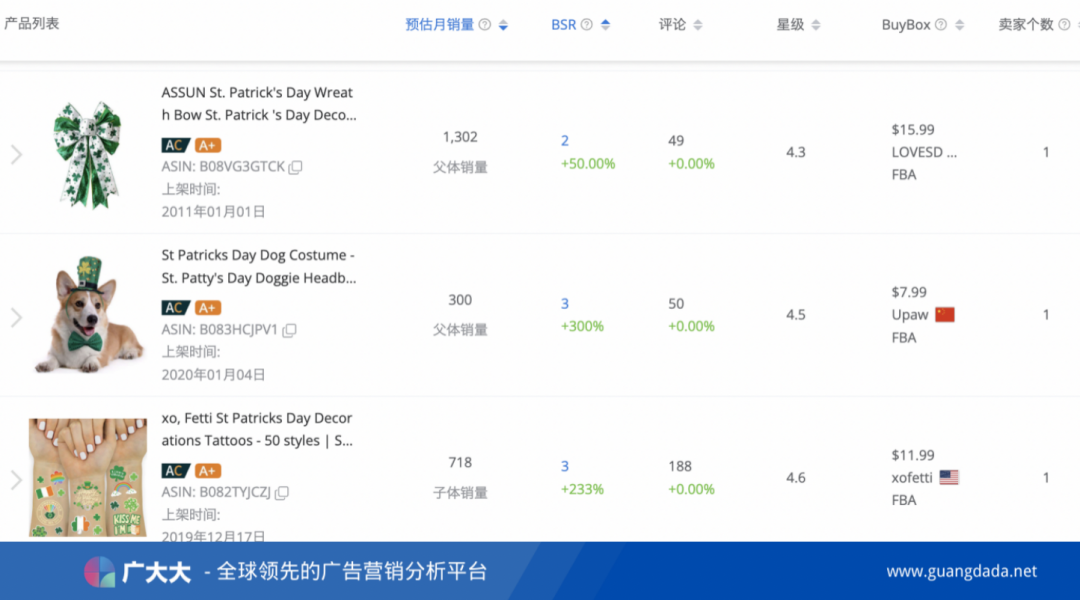The height and width of the screenshot is (600, 1080).
Task: Click AC badge on Dog Costume row
Action: point(175,308)
